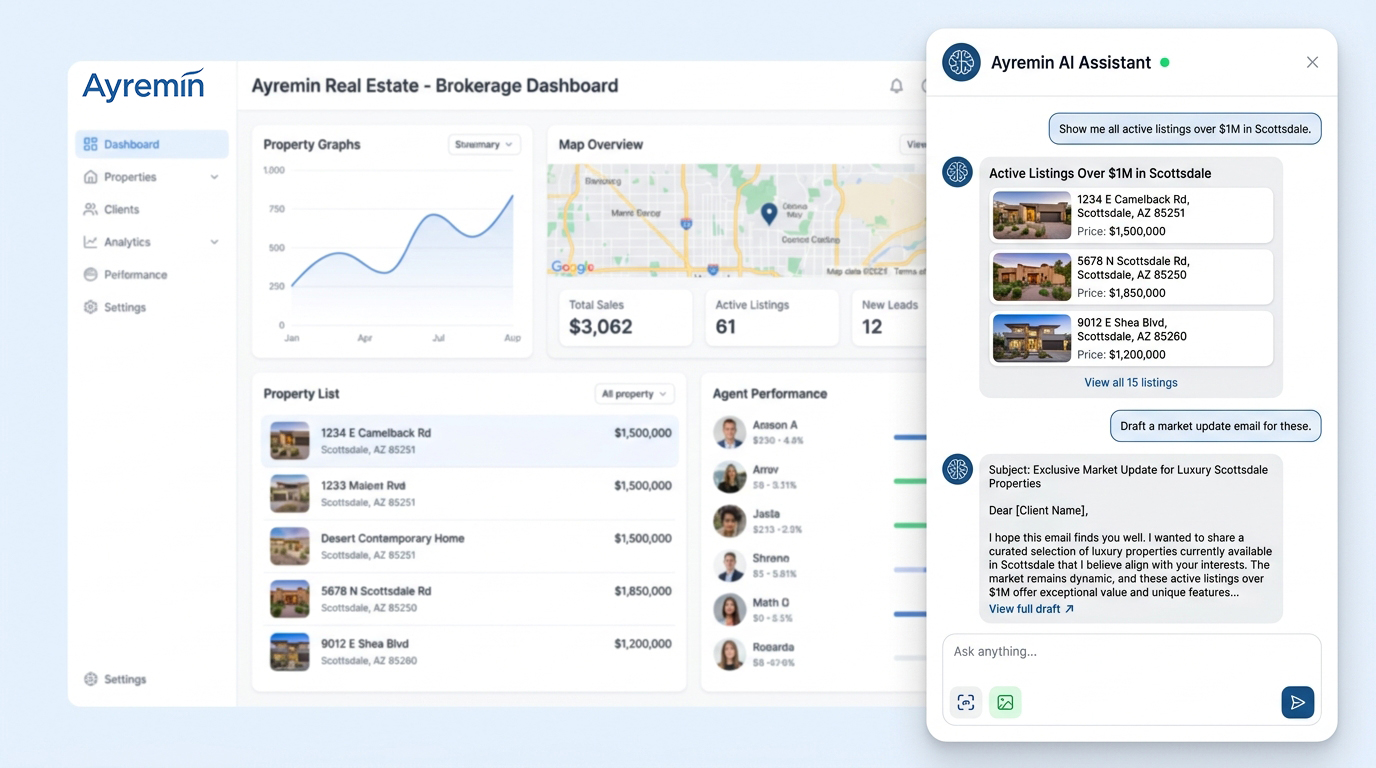Click the 'Draft a market update email' message

pos(1216,426)
